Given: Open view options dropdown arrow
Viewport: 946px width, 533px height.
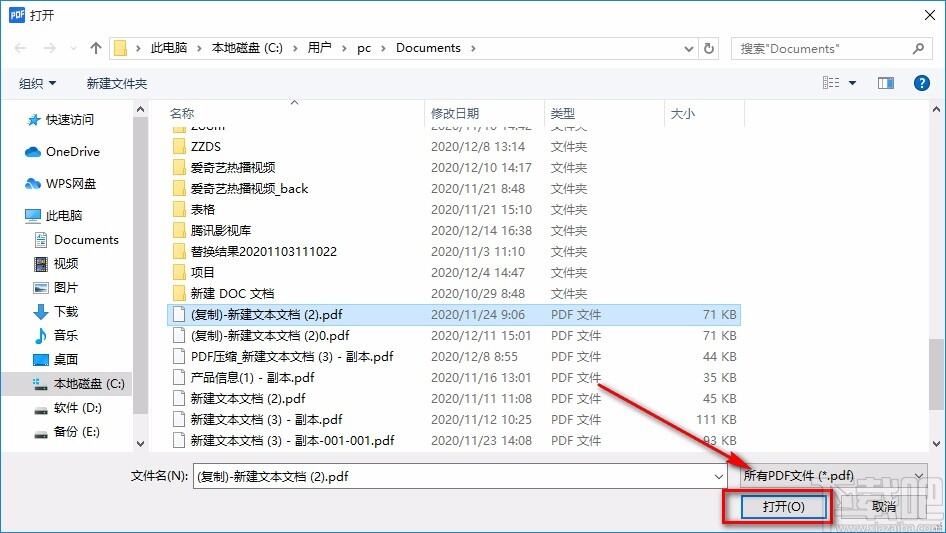Looking at the screenshot, I should click(852, 83).
